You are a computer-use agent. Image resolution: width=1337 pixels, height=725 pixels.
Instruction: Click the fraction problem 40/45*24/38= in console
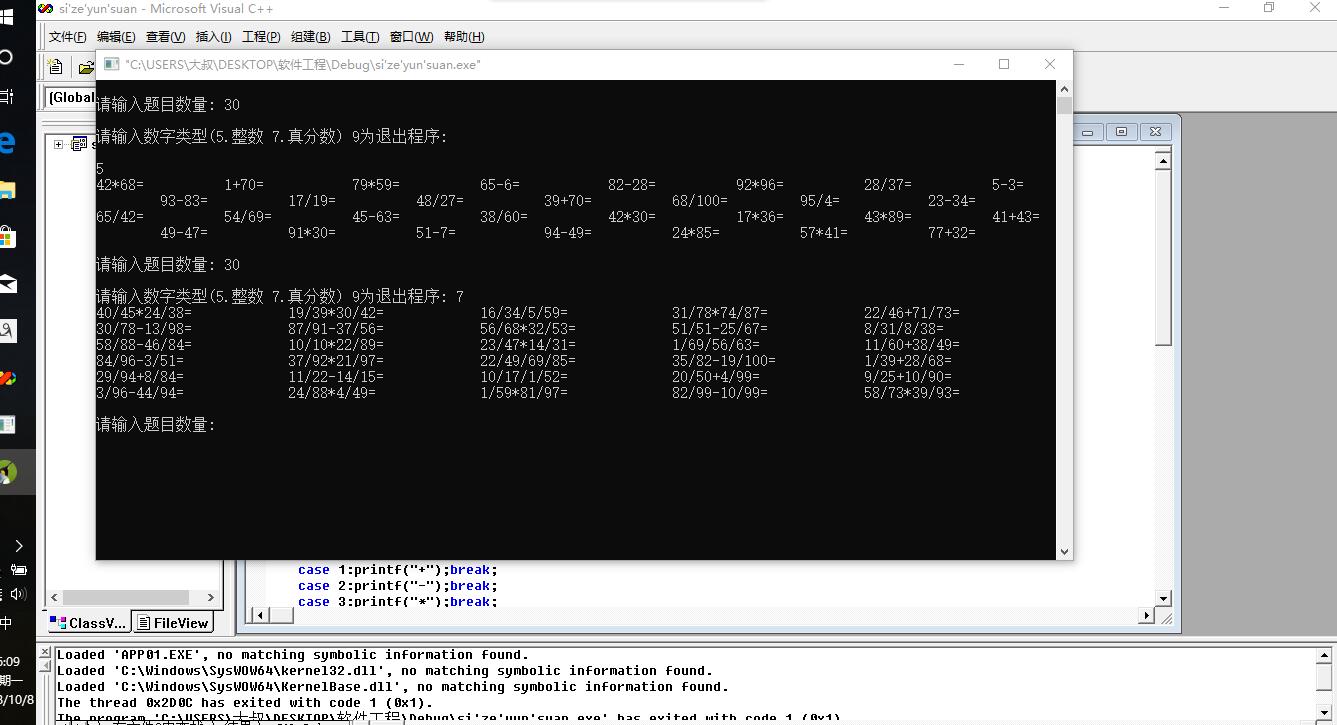coord(144,313)
